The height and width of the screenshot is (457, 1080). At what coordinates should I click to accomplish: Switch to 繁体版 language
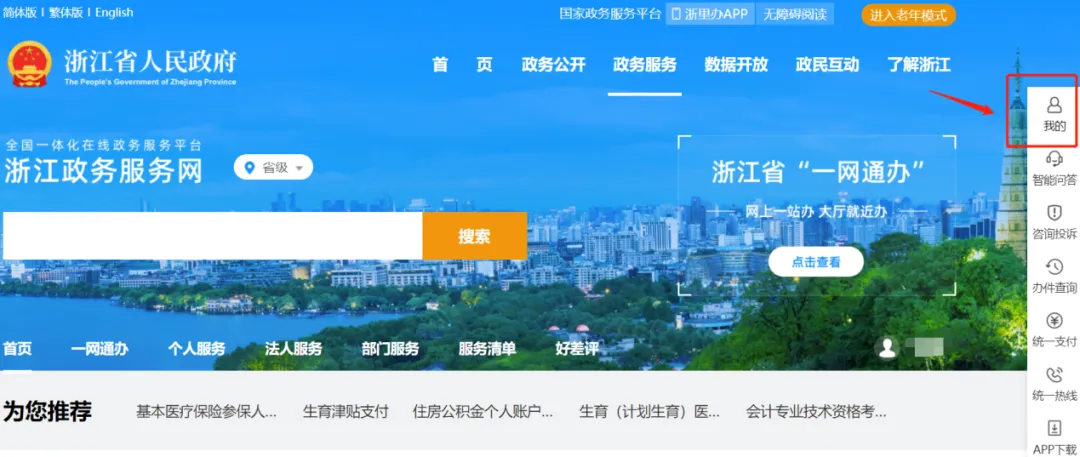[x=66, y=12]
